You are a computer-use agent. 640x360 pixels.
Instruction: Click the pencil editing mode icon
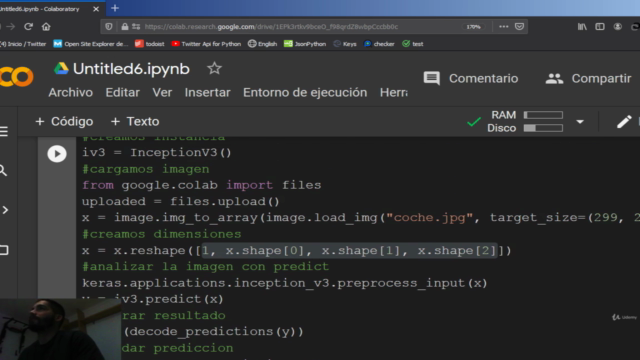tap(624, 122)
